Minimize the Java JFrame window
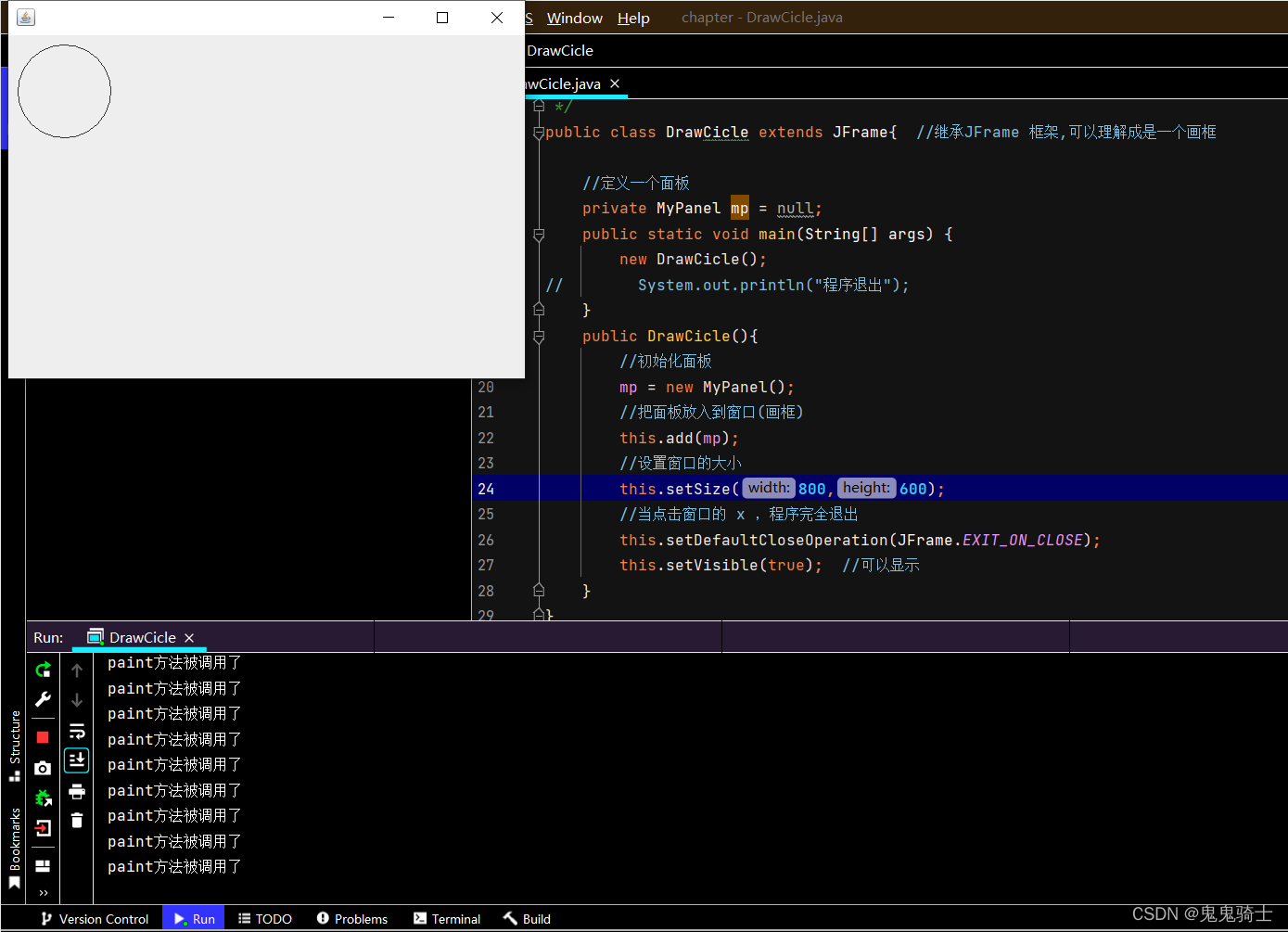The width and height of the screenshot is (1288, 932). (x=389, y=18)
